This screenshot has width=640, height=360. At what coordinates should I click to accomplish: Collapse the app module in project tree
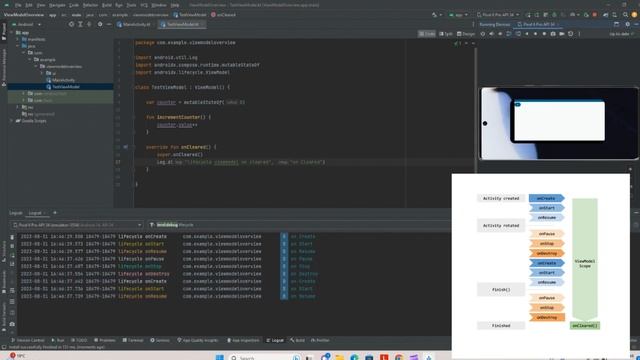(x=12, y=33)
